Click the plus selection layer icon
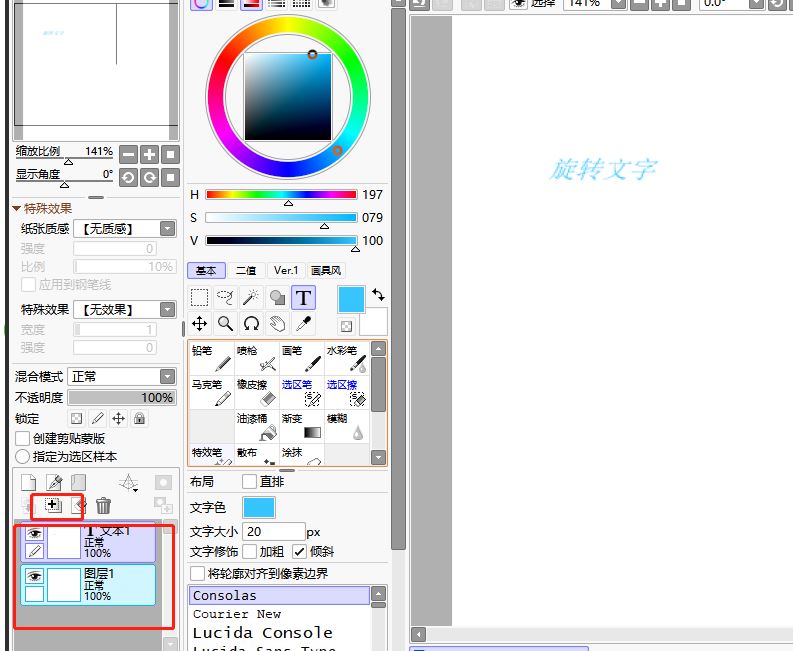The height and width of the screenshot is (651, 793). (x=53, y=505)
